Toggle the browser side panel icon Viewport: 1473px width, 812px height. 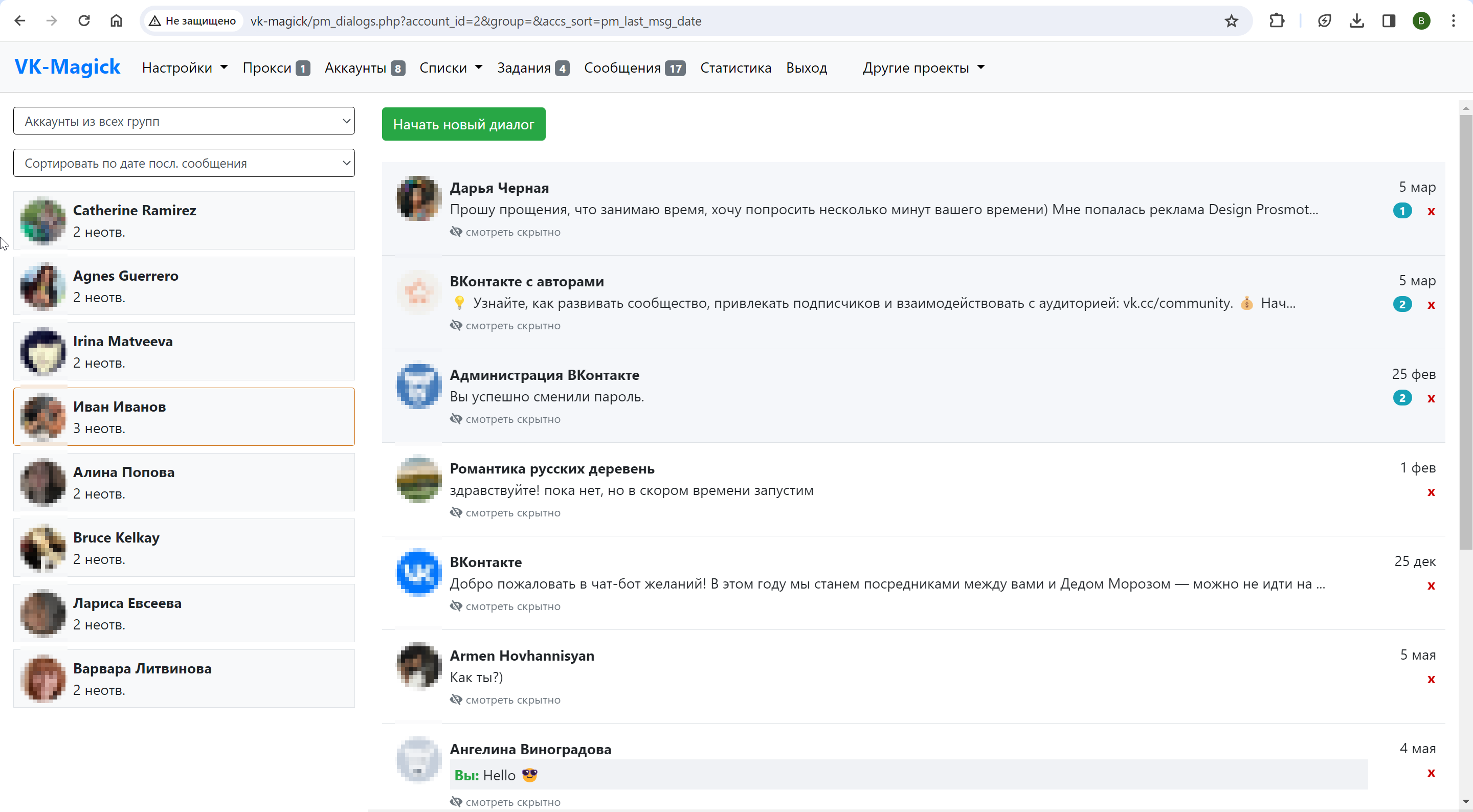[1389, 21]
